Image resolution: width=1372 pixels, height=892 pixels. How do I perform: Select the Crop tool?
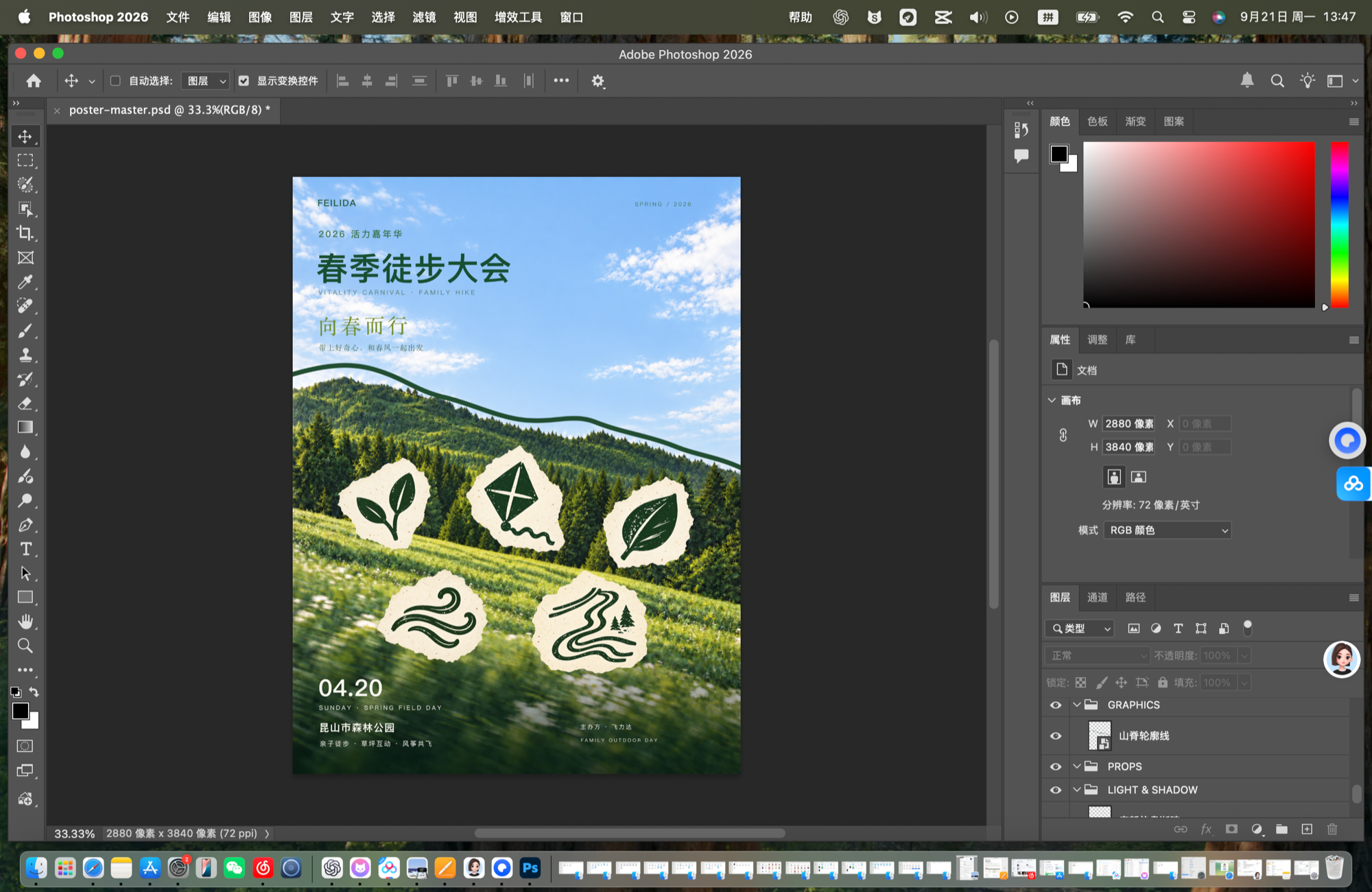(25, 233)
